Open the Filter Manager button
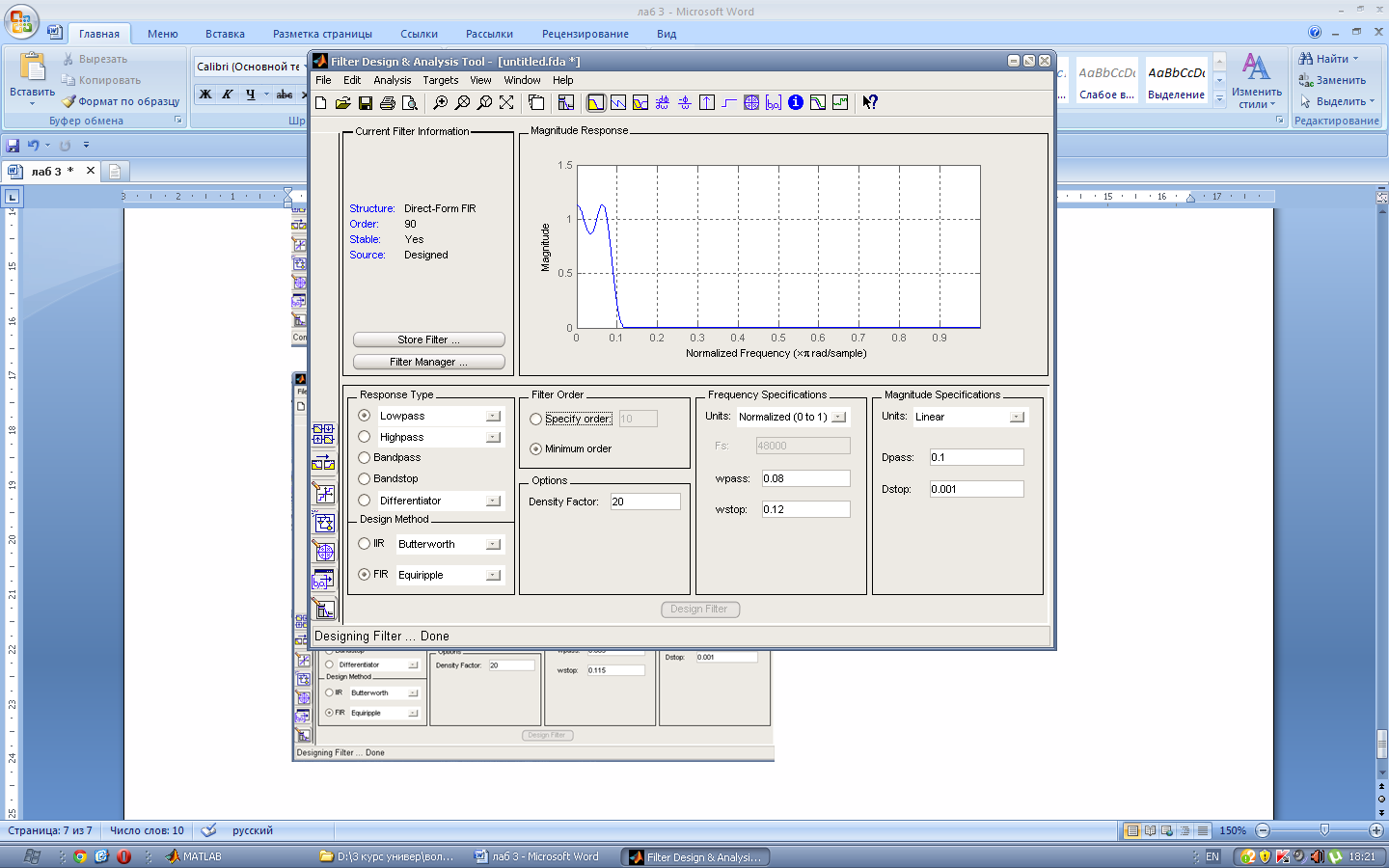This screenshot has width=1389, height=868. (428, 362)
